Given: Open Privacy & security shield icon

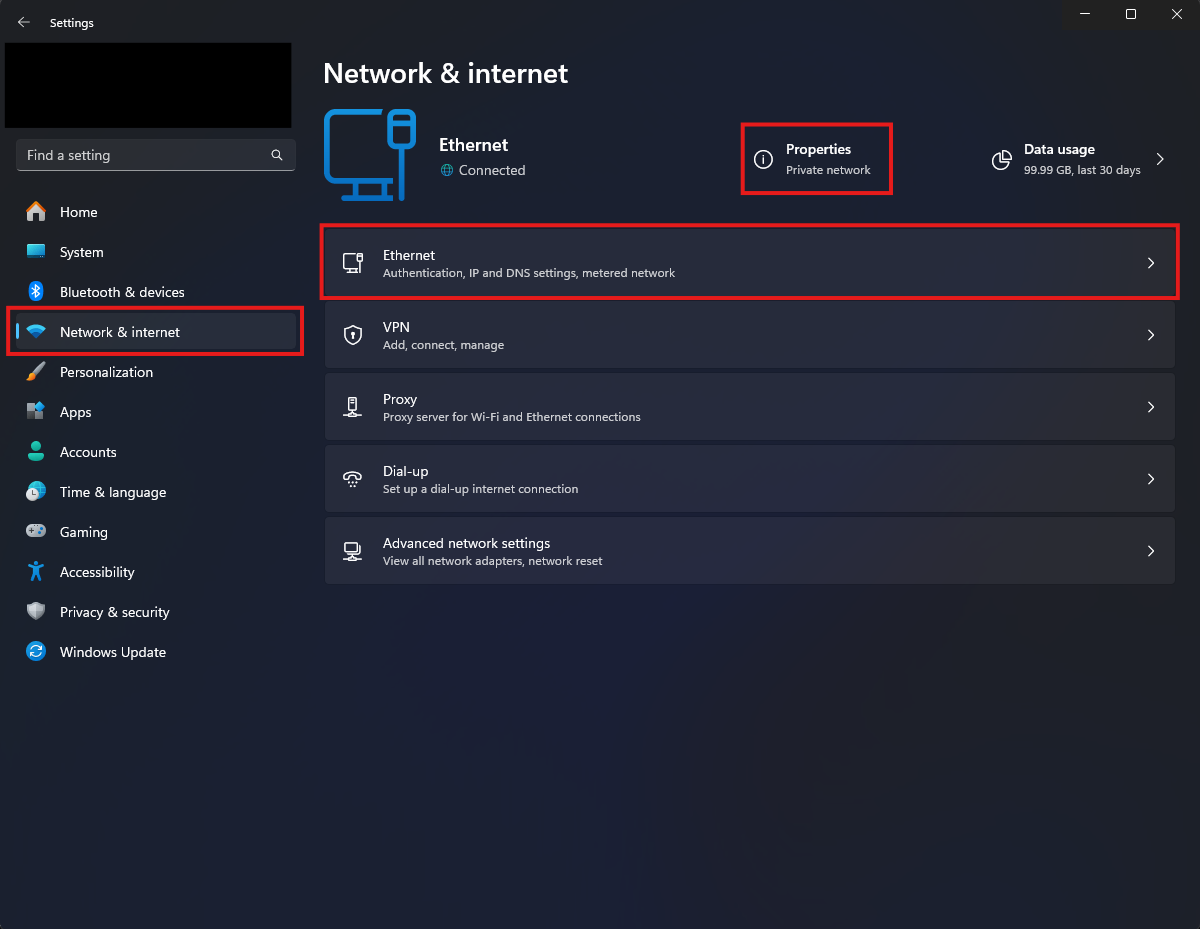Looking at the screenshot, I should (36, 612).
